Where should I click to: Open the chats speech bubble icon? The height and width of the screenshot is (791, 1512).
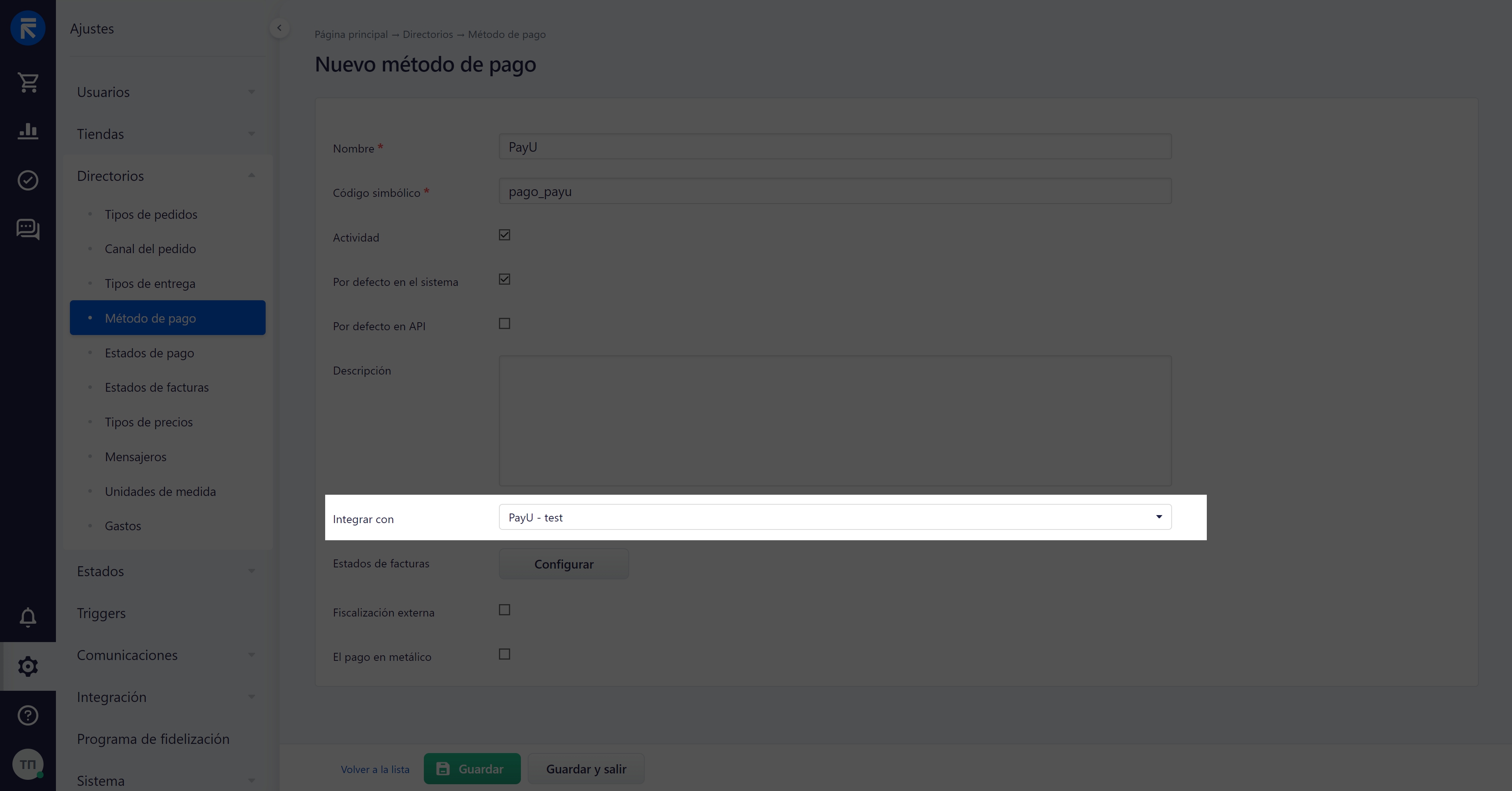pyautogui.click(x=28, y=229)
